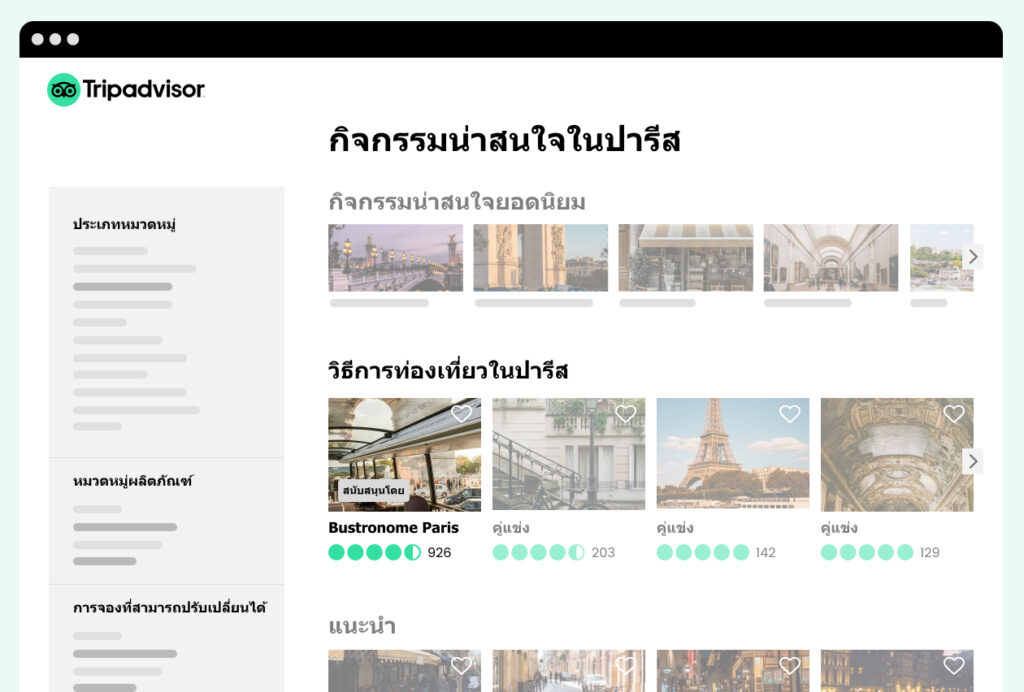Favorite the competitor card rated 203
This screenshot has height=692, width=1024.
(x=626, y=413)
